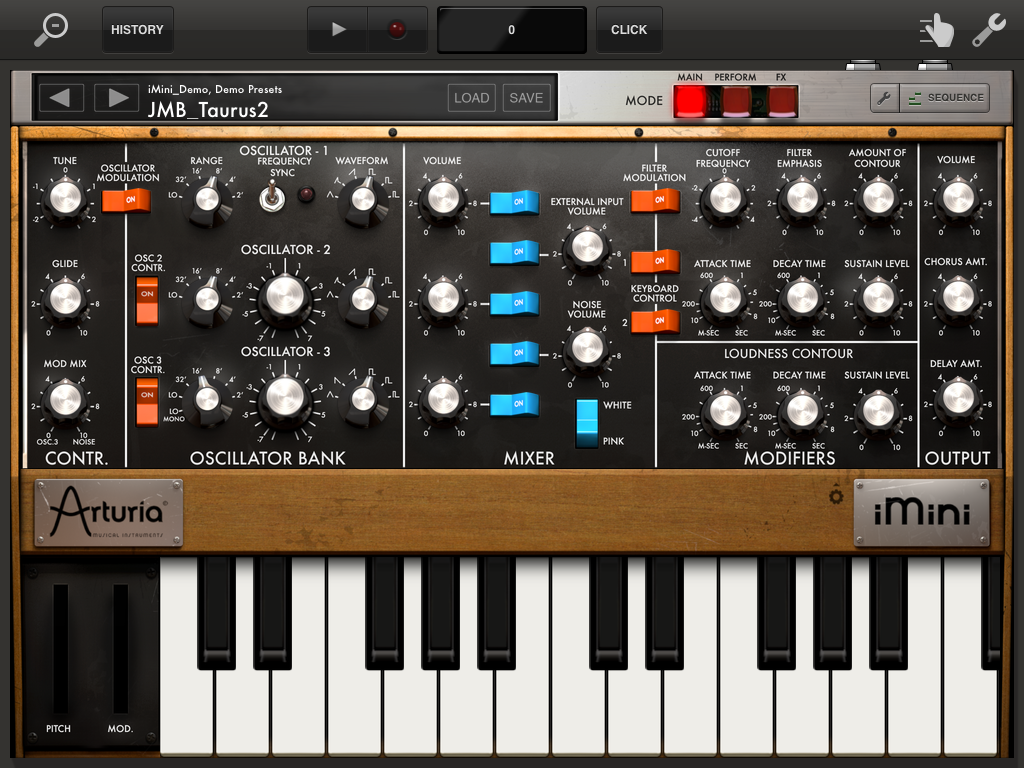Click the FILTER EMPHASIS knob

(801, 198)
